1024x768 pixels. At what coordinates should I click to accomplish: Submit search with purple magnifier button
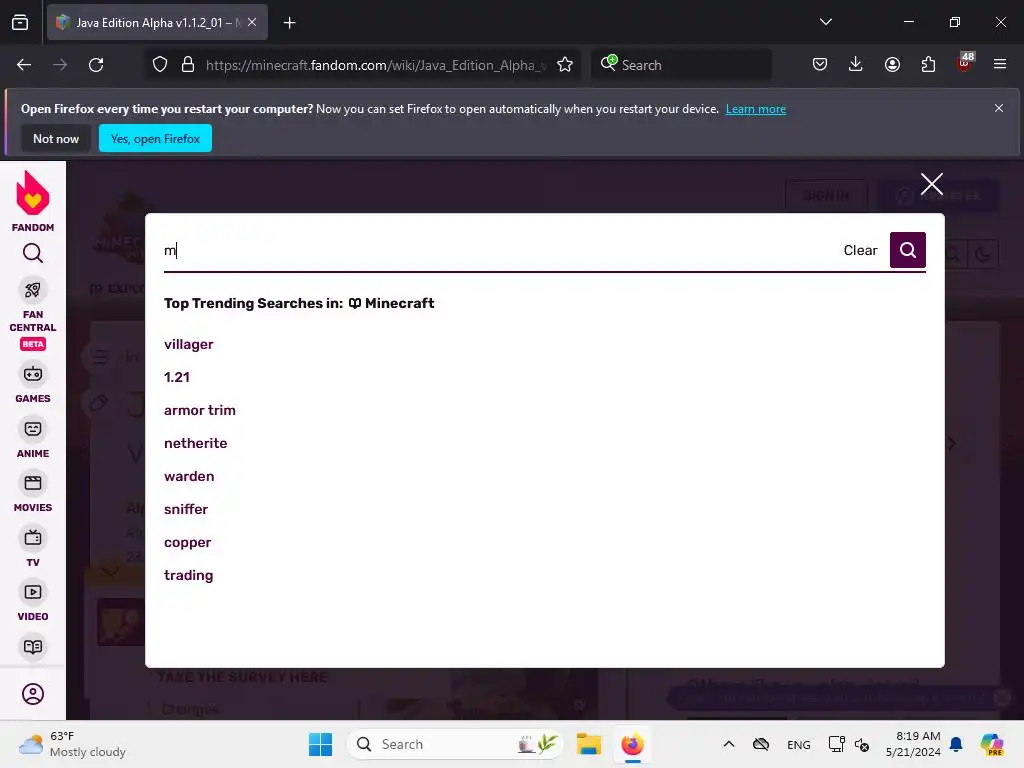907,250
